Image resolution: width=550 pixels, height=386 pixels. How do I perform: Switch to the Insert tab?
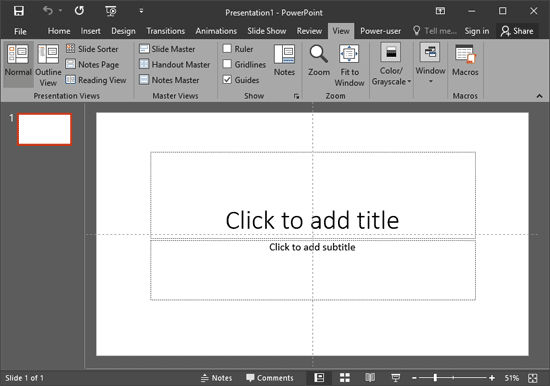pos(90,31)
